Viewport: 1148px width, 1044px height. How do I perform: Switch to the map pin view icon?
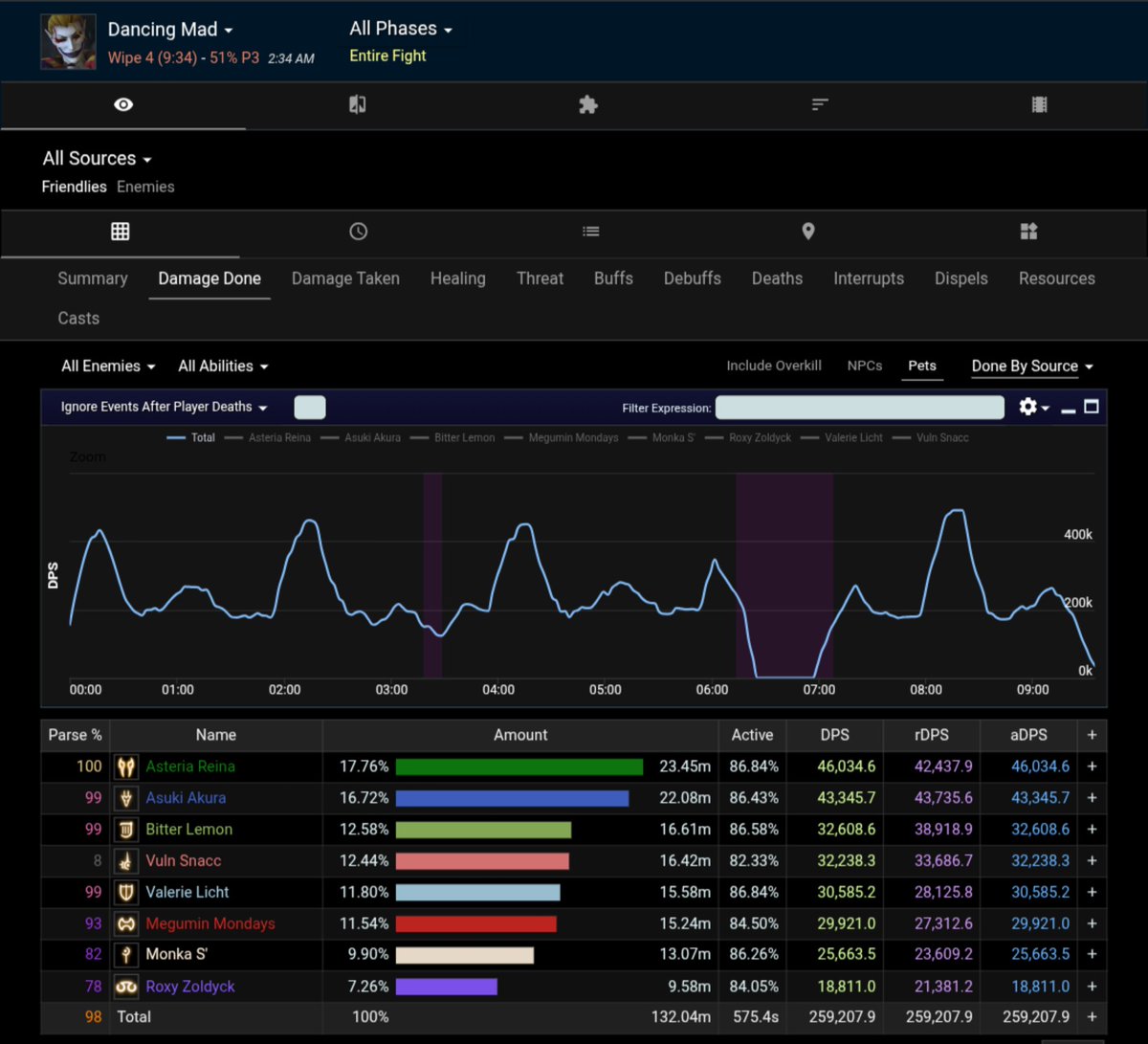[x=808, y=232]
